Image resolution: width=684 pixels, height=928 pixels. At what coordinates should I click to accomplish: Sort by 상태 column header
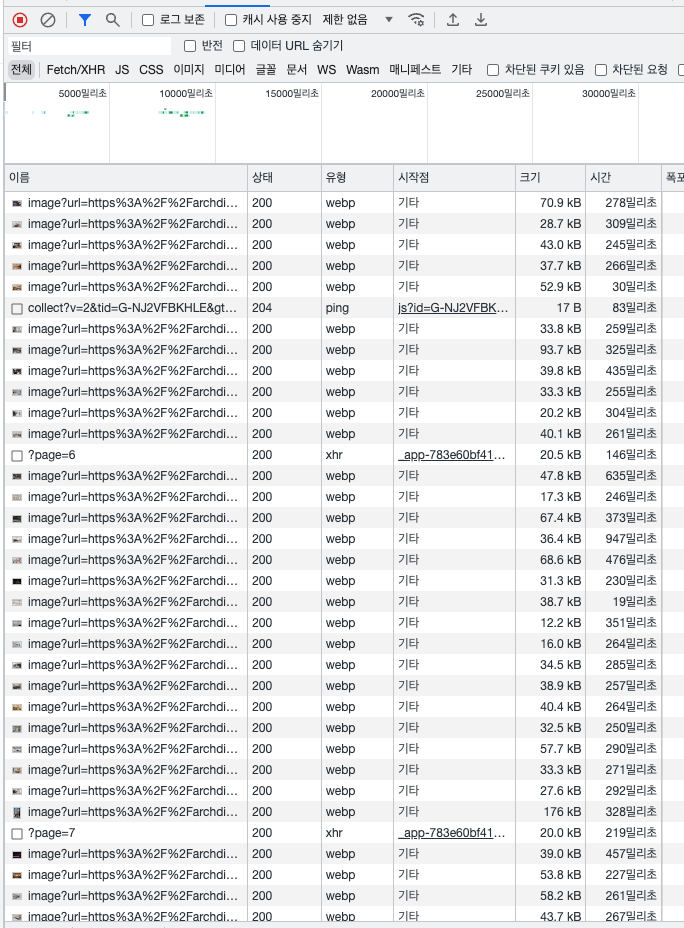[x=284, y=178]
